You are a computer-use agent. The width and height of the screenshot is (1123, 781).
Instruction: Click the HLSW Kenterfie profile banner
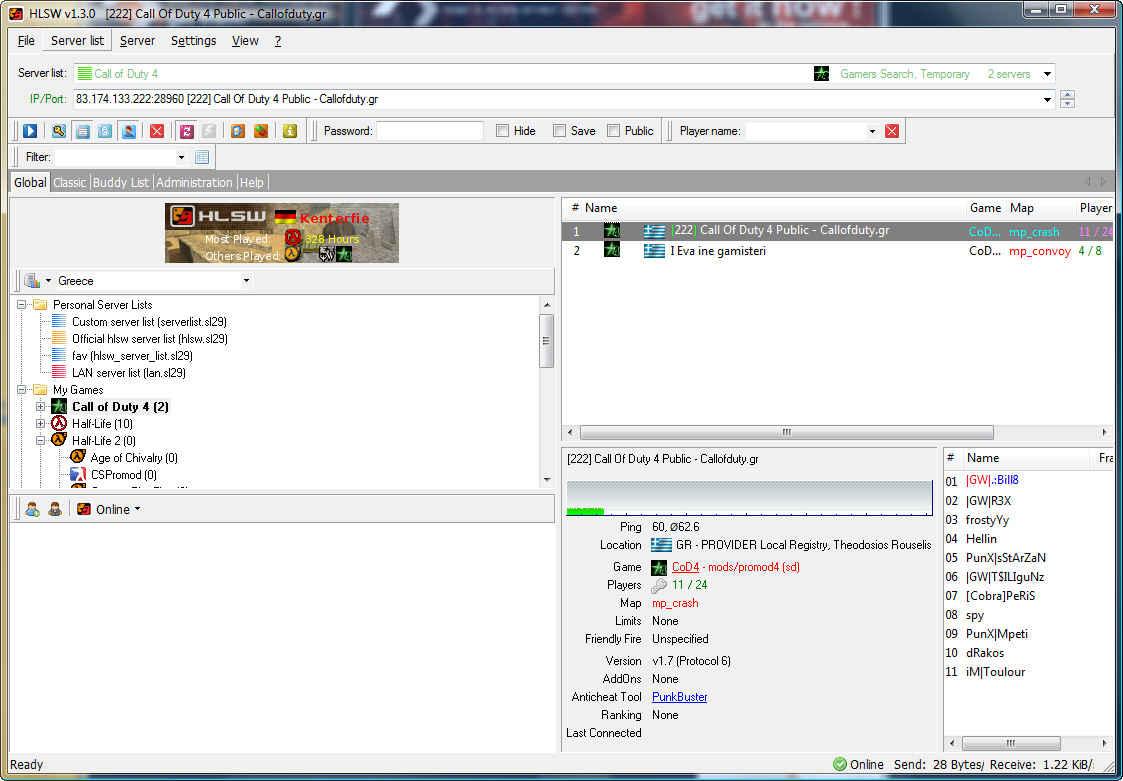(282, 233)
